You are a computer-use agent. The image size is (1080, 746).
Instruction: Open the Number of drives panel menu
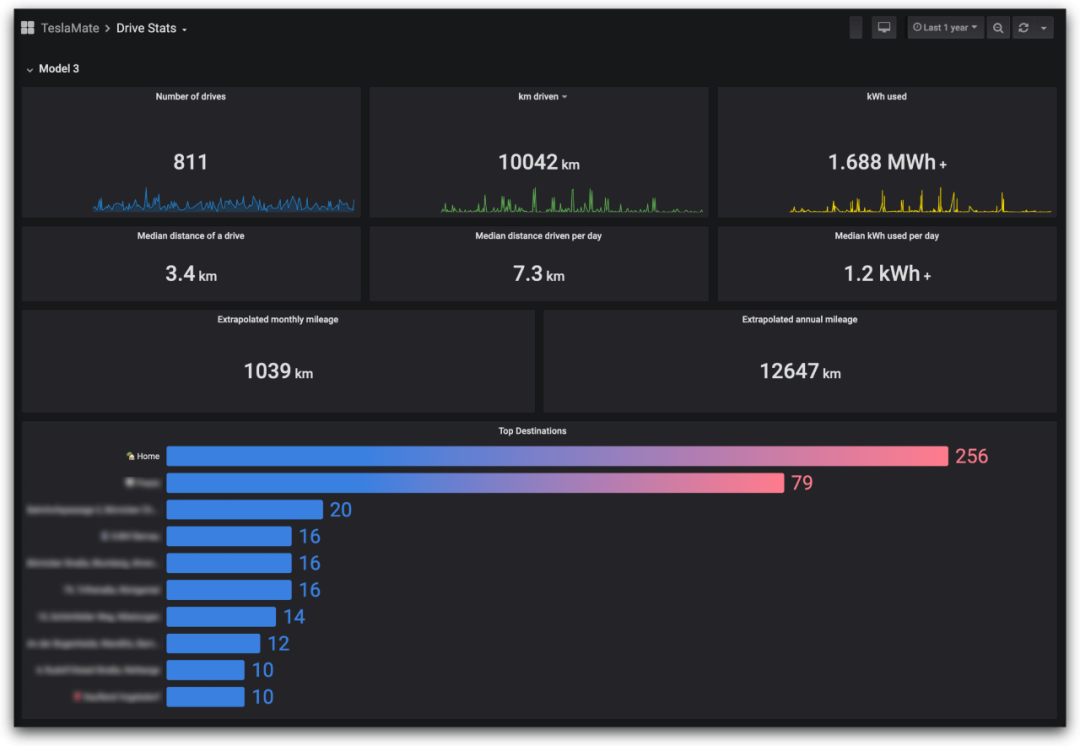(190, 96)
